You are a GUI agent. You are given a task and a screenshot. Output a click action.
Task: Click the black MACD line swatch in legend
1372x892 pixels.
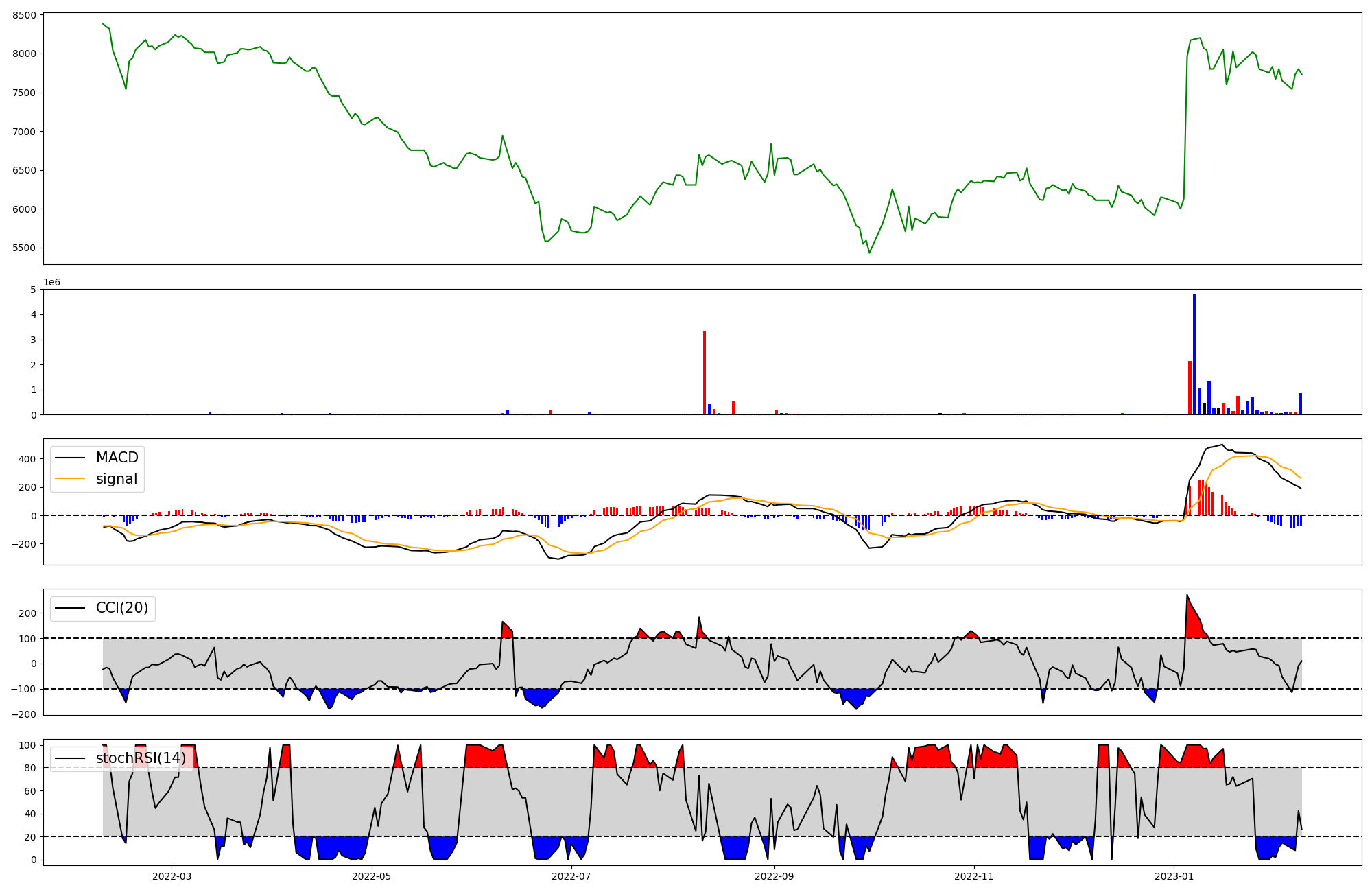70,458
